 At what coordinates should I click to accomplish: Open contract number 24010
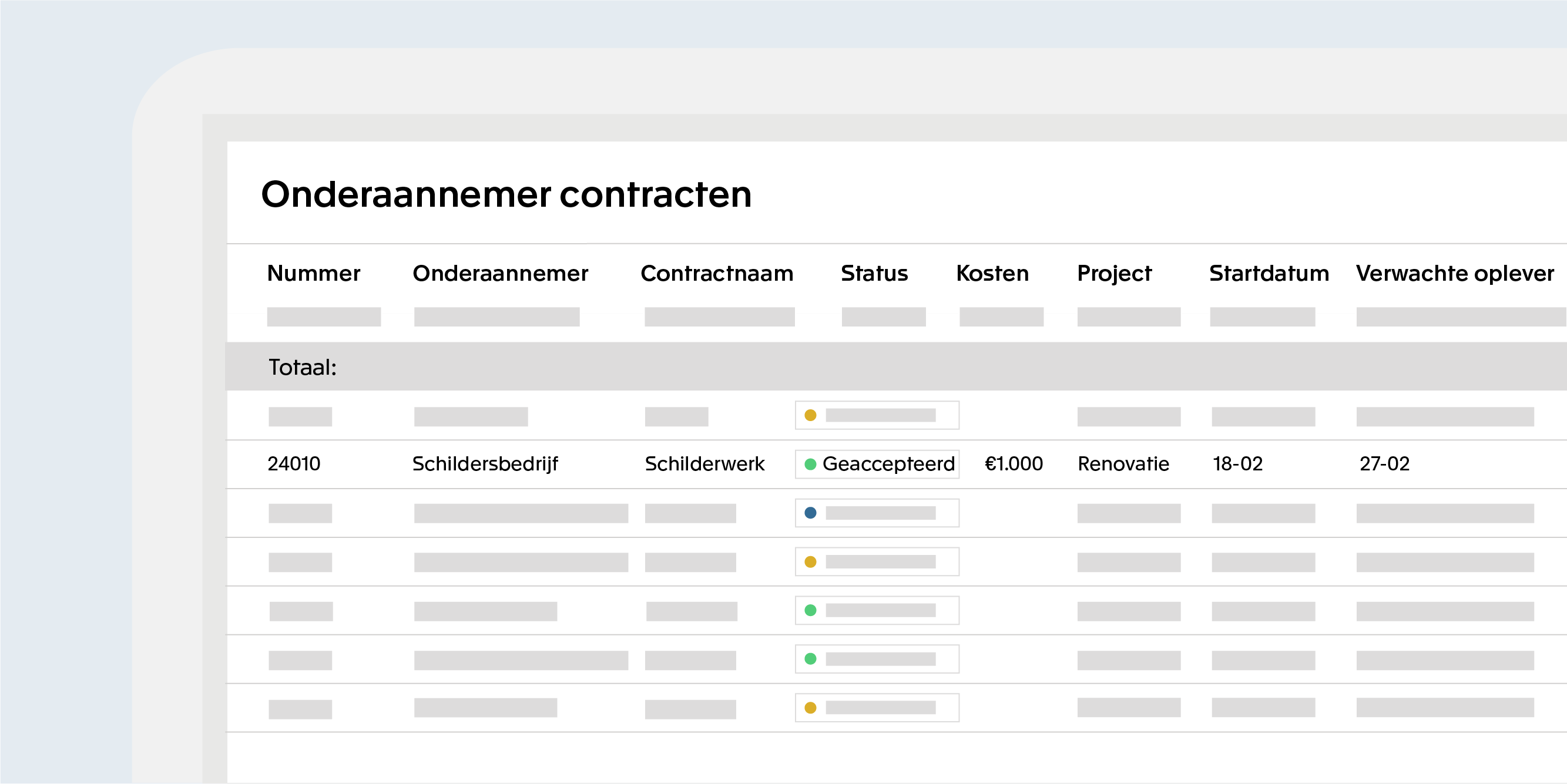(294, 464)
